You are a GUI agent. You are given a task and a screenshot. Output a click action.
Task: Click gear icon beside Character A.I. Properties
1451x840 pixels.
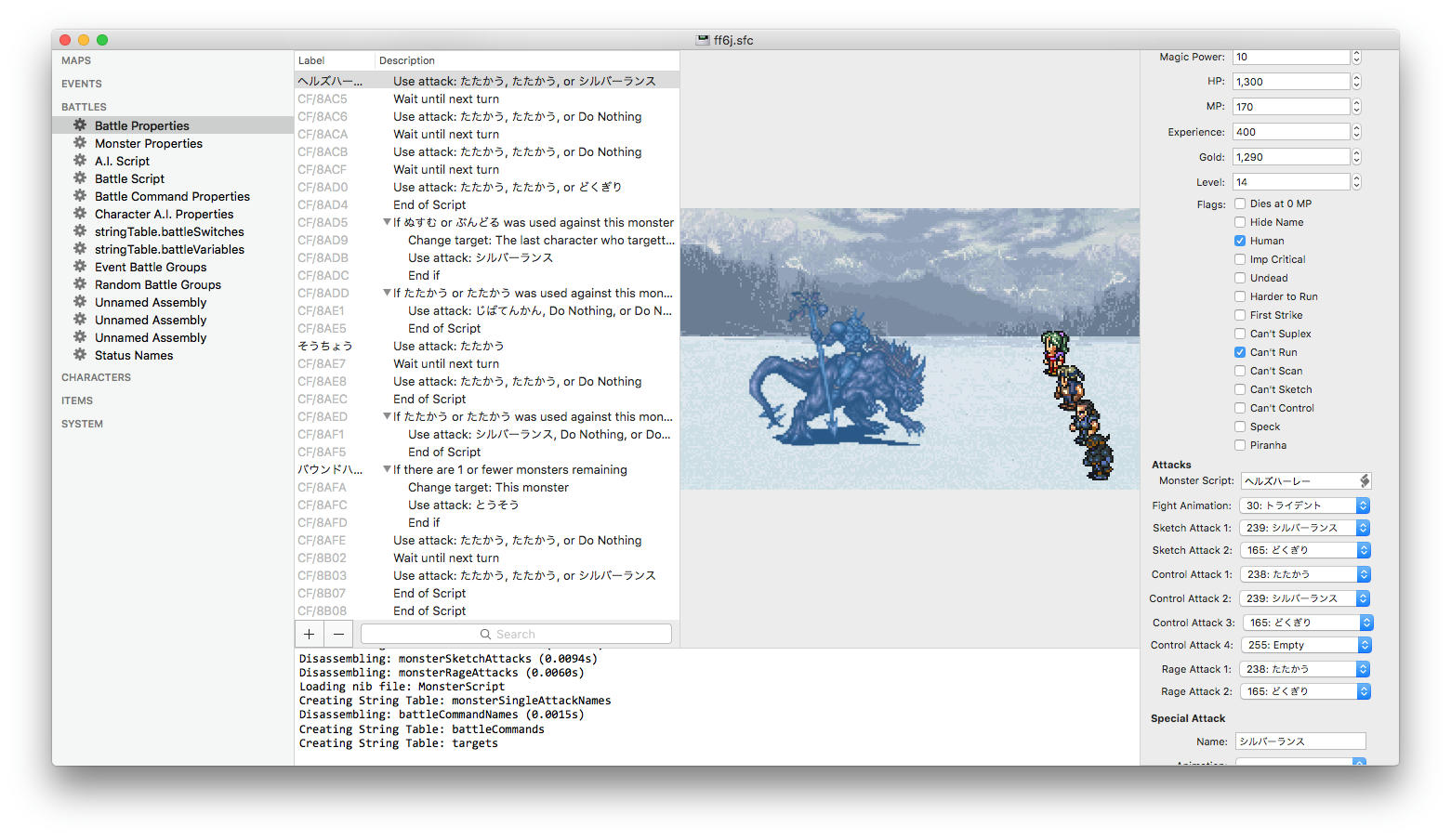(80, 214)
